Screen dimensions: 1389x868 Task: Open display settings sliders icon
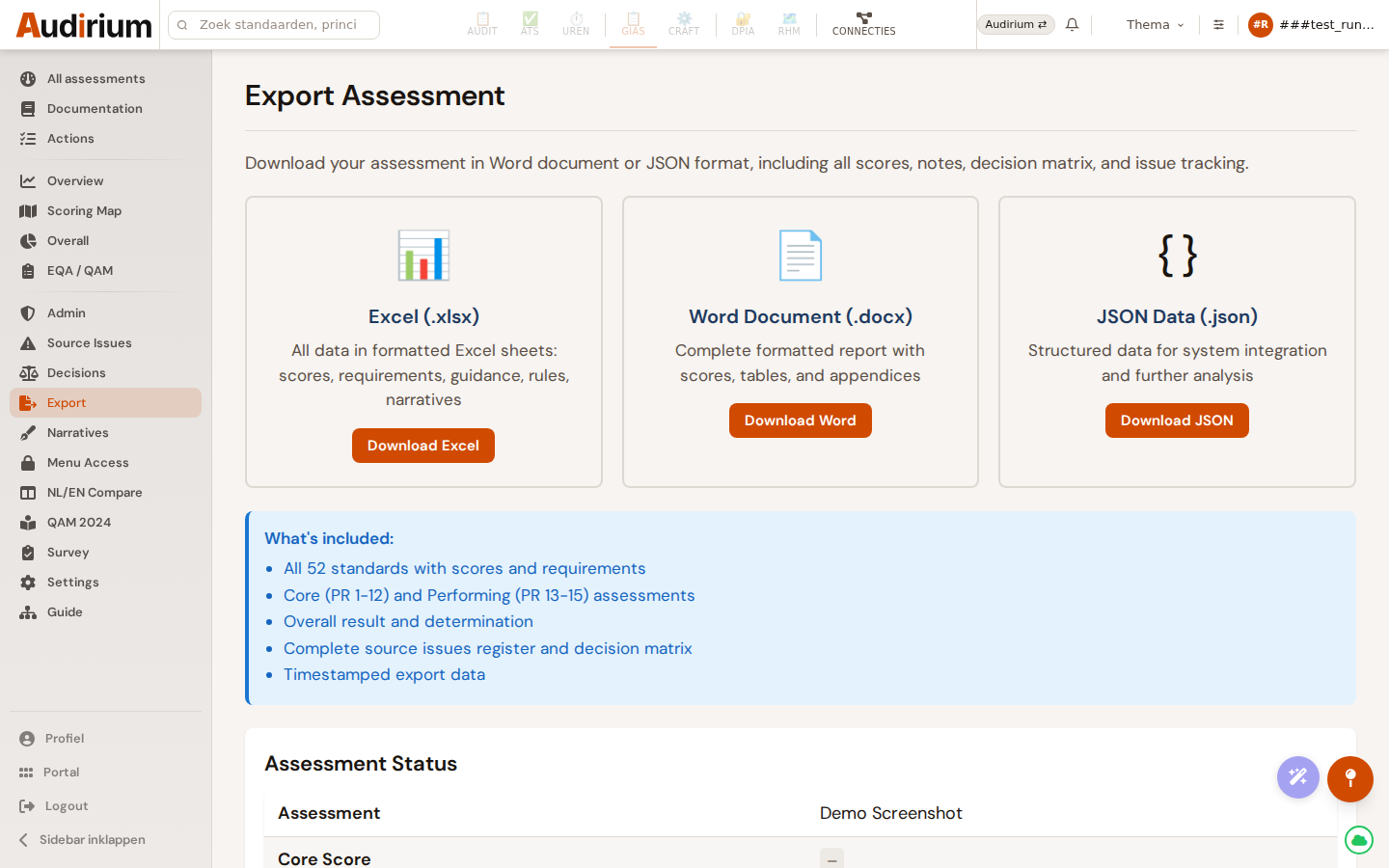click(x=1218, y=24)
